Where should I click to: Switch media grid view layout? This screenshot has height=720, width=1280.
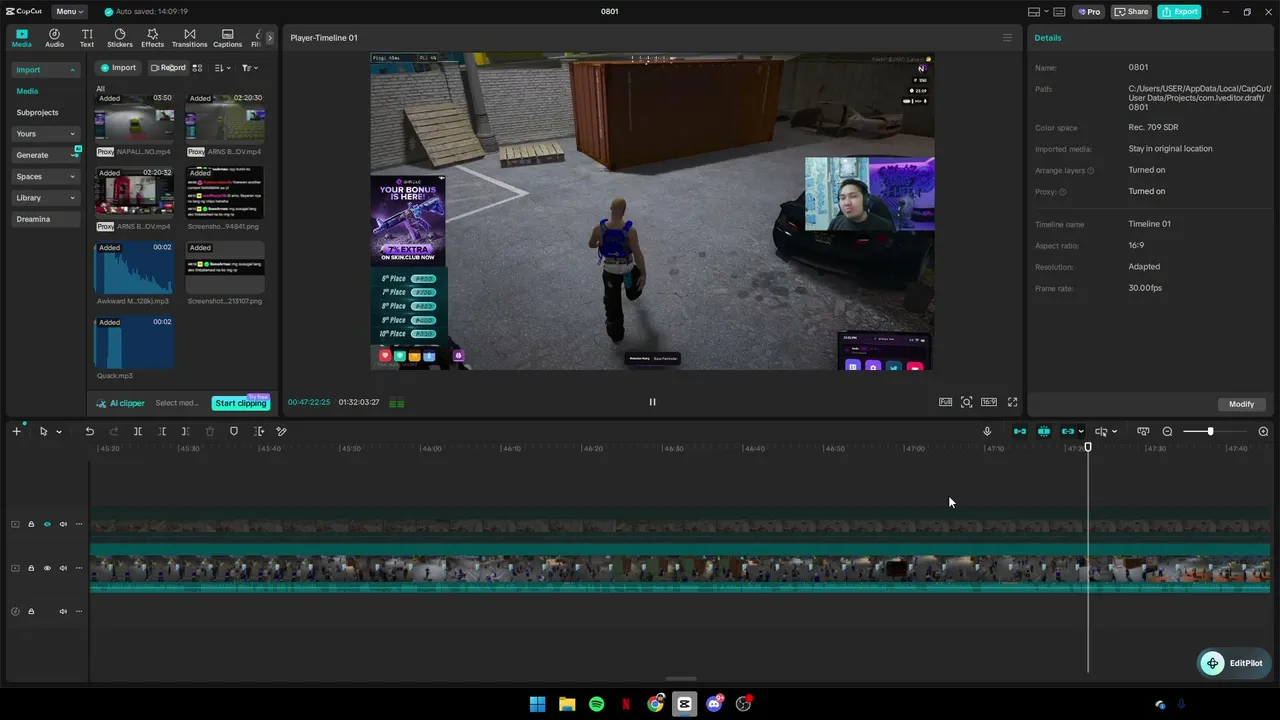click(x=197, y=68)
